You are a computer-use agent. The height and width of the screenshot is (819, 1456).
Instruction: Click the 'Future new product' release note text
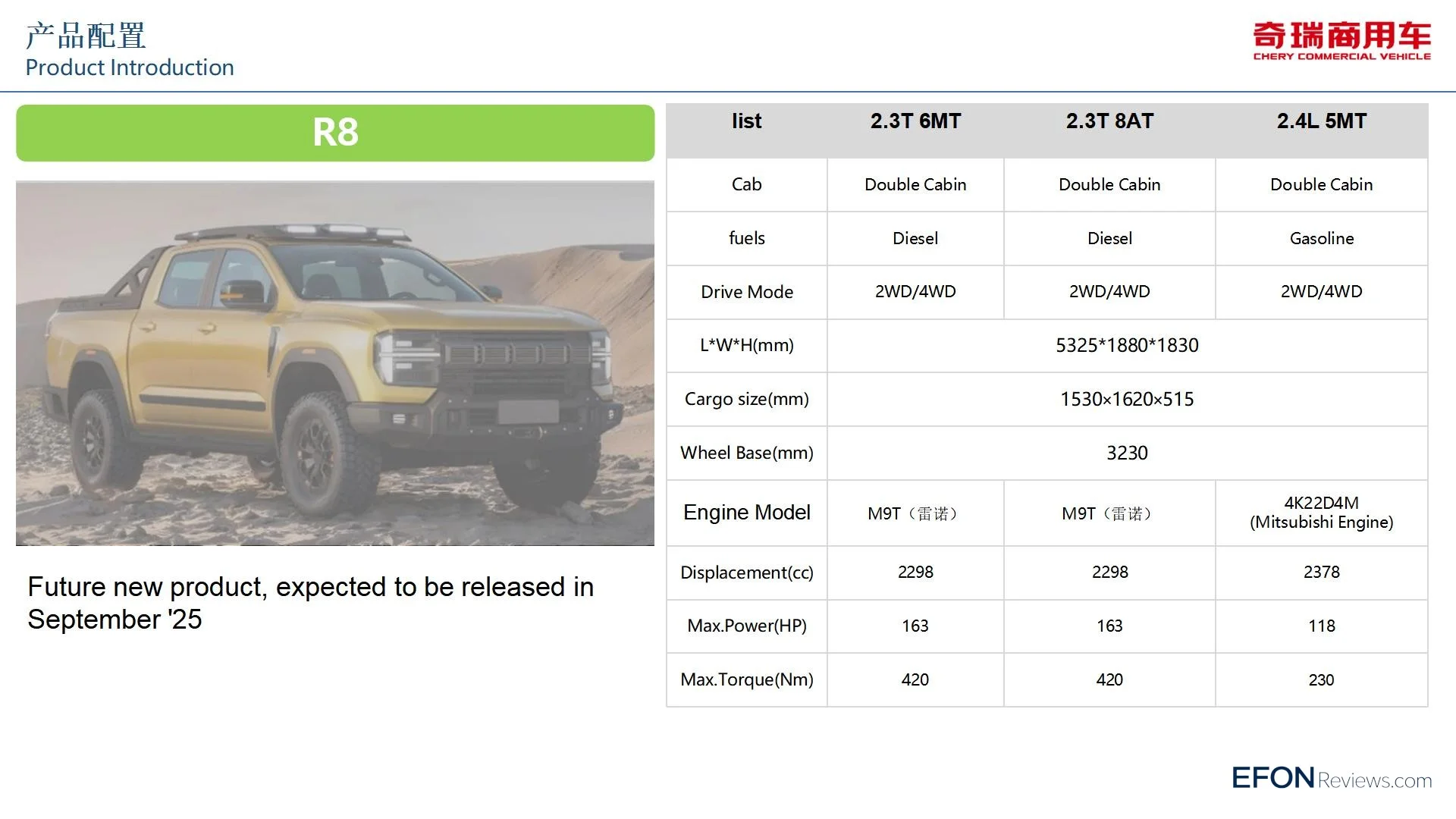pos(310,603)
